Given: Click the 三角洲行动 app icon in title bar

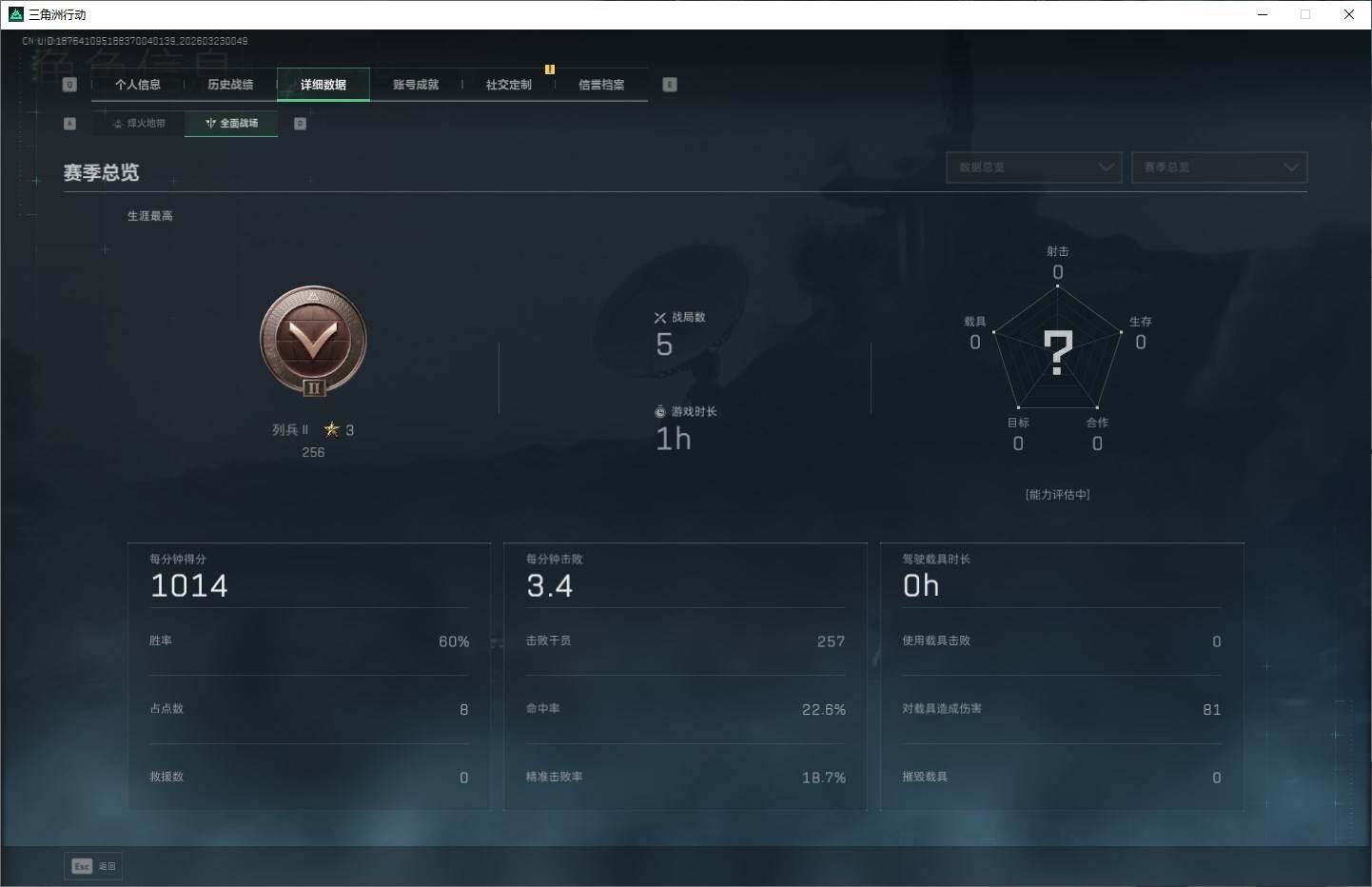Looking at the screenshot, I should [x=15, y=14].
